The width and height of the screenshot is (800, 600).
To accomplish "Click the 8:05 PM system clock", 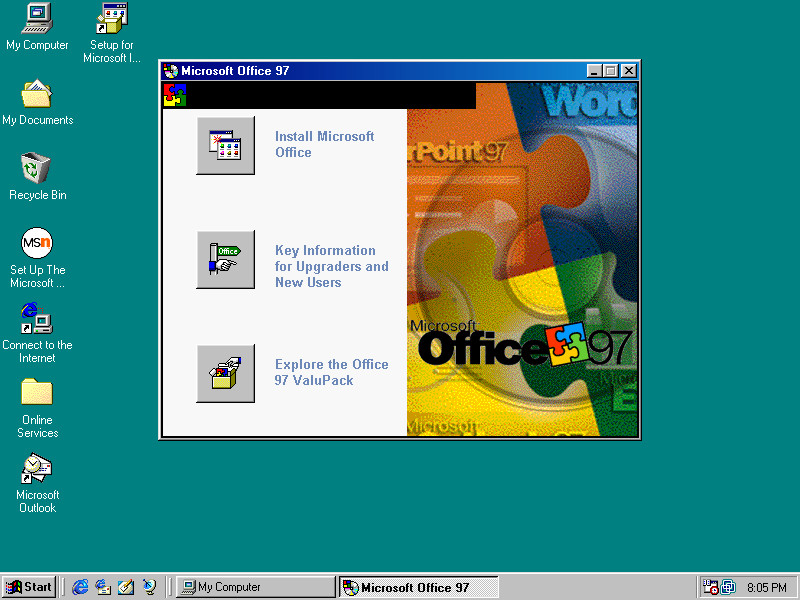I will [x=767, y=588].
